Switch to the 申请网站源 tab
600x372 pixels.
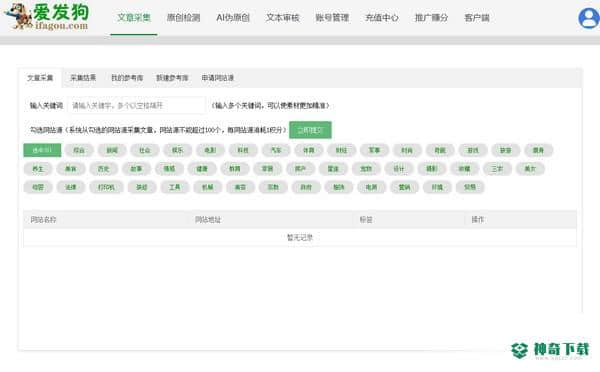click(x=218, y=78)
